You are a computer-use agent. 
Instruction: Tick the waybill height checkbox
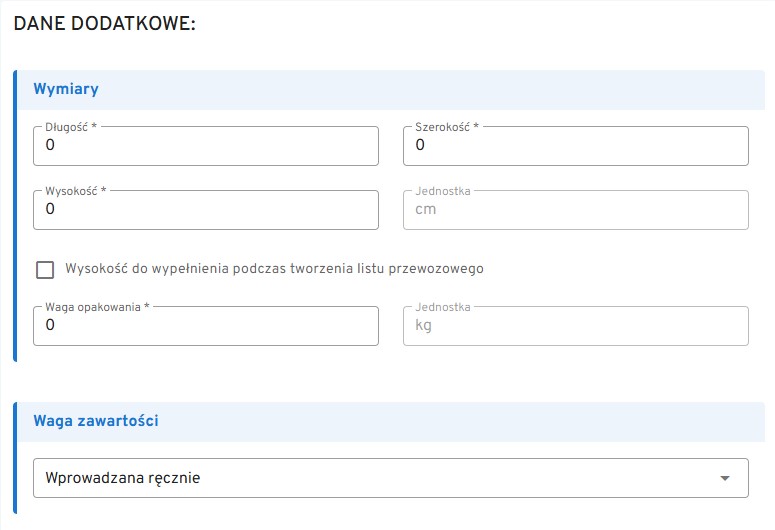[45, 269]
